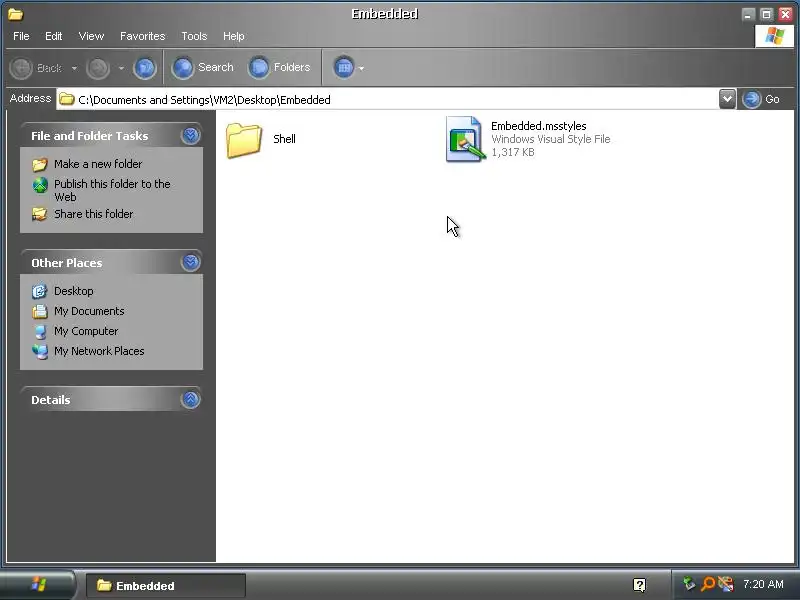Click the help question mark taskbar icon
The height and width of the screenshot is (600, 800).
coord(639,585)
